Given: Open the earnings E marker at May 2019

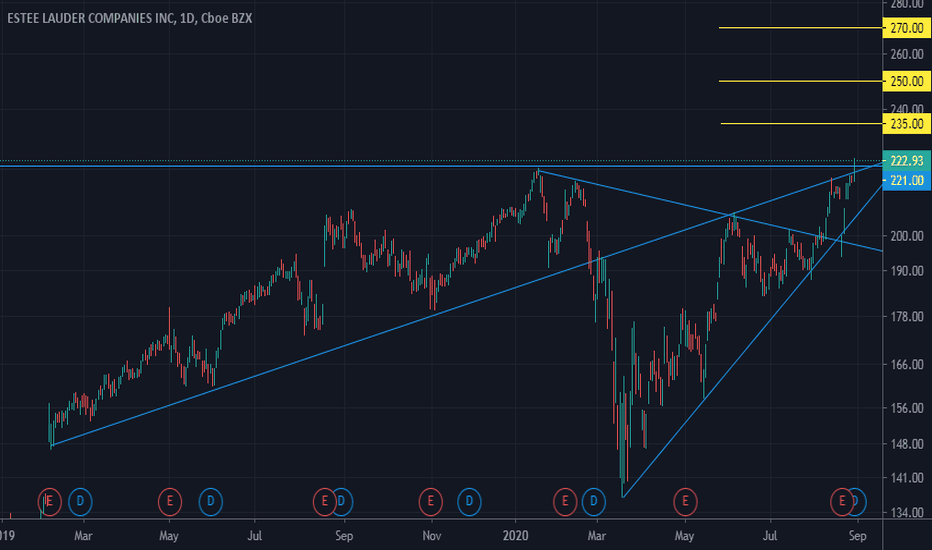Looking at the screenshot, I should (170, 502).
